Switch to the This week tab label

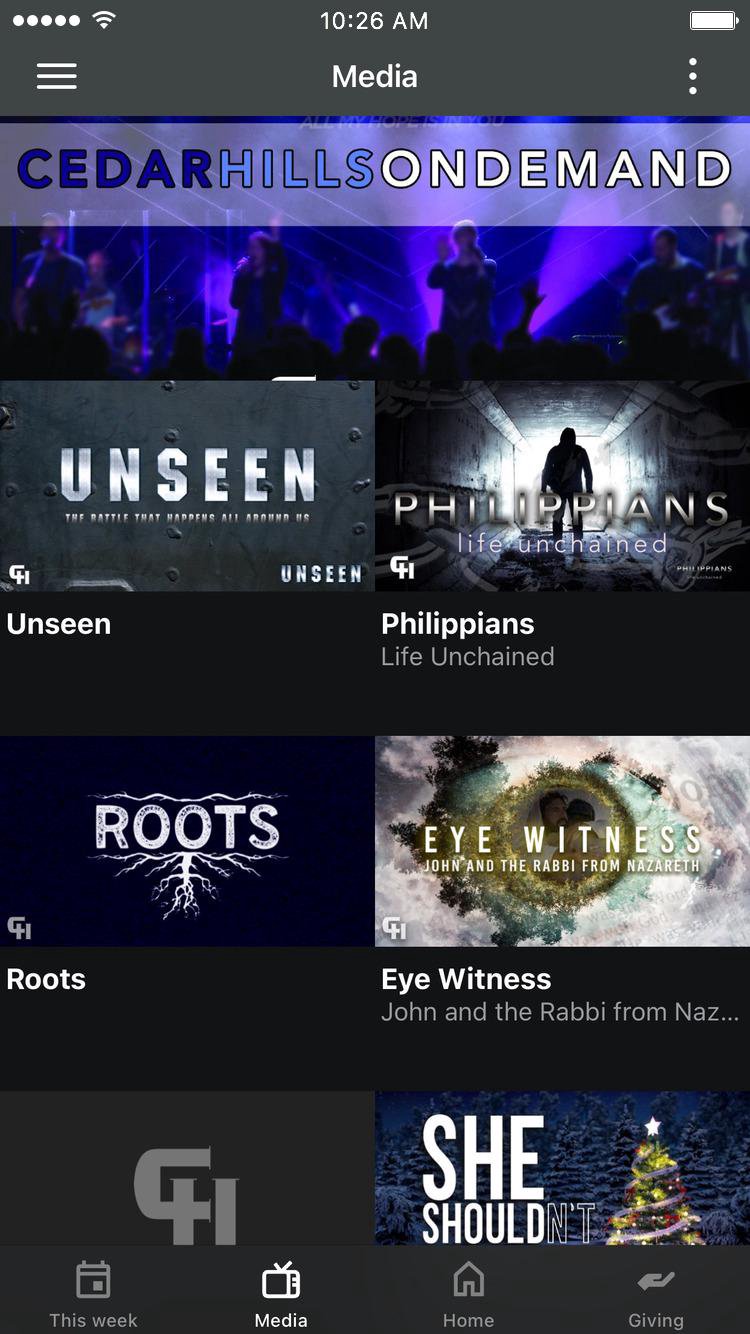click(x=93, y=1320)
